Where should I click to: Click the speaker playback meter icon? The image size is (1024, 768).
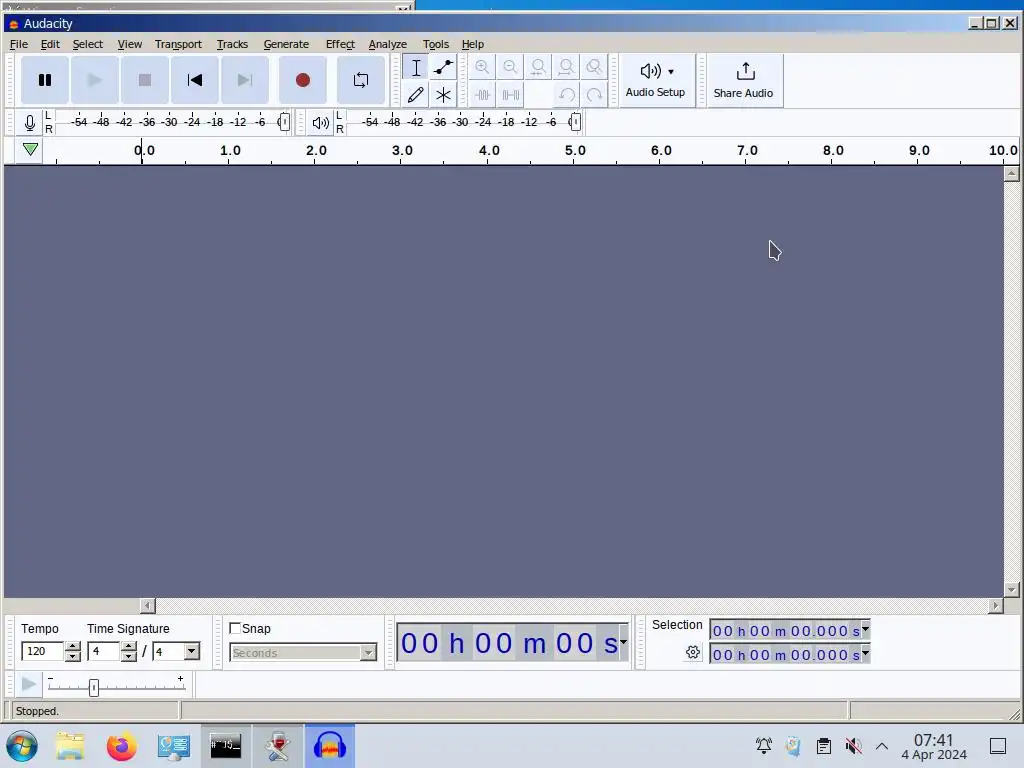(x=320, y=122)
